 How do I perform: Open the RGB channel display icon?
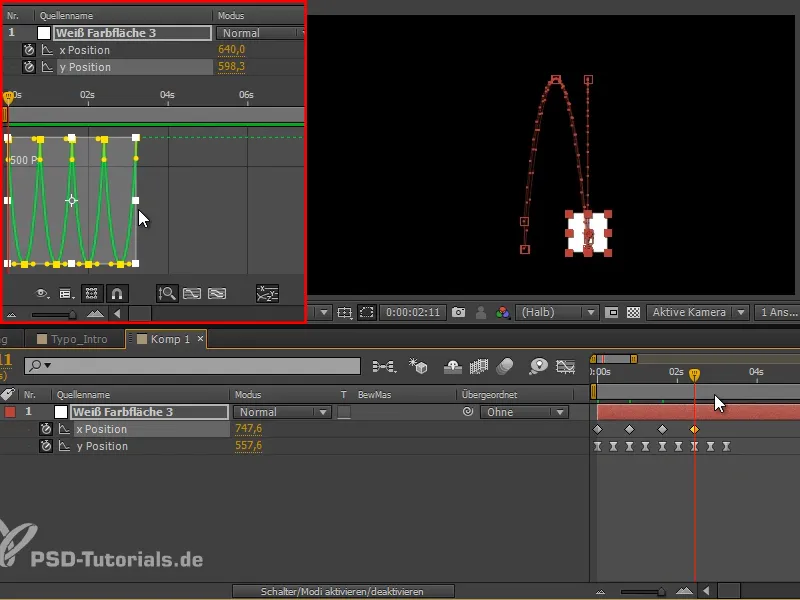click(x=503, y=312)
